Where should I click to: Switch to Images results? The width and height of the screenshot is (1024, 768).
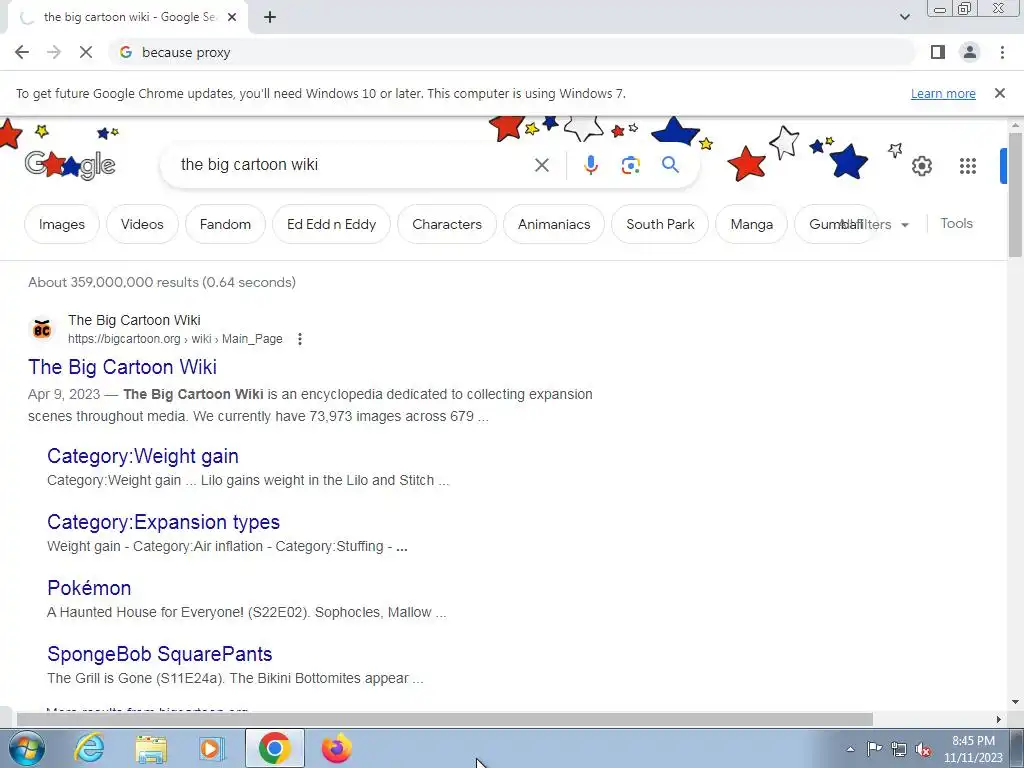62,224
